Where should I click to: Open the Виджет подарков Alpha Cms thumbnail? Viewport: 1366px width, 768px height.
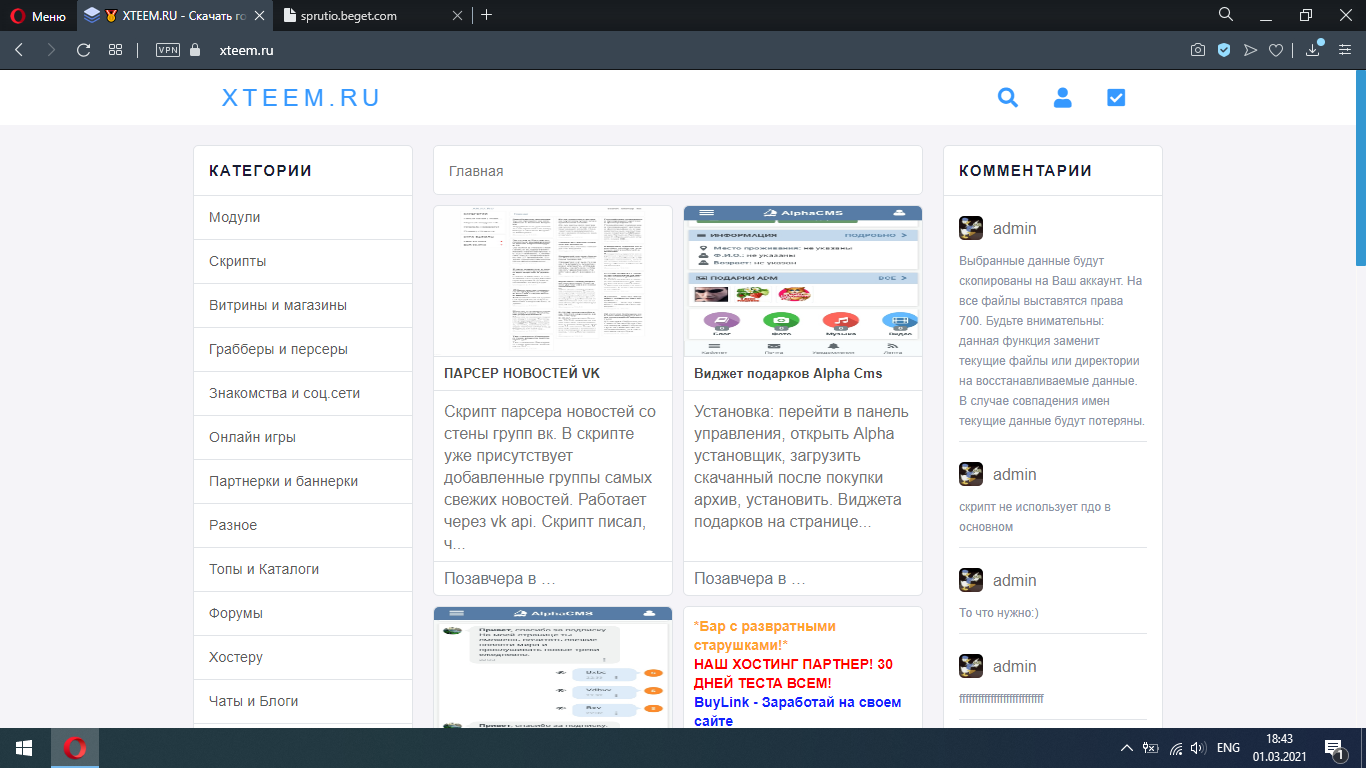(x=803, y=281)
